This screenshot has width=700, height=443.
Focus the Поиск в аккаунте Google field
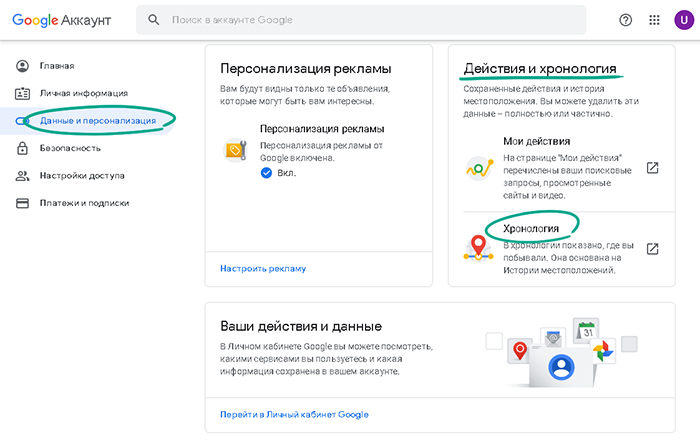coord(361,20)
